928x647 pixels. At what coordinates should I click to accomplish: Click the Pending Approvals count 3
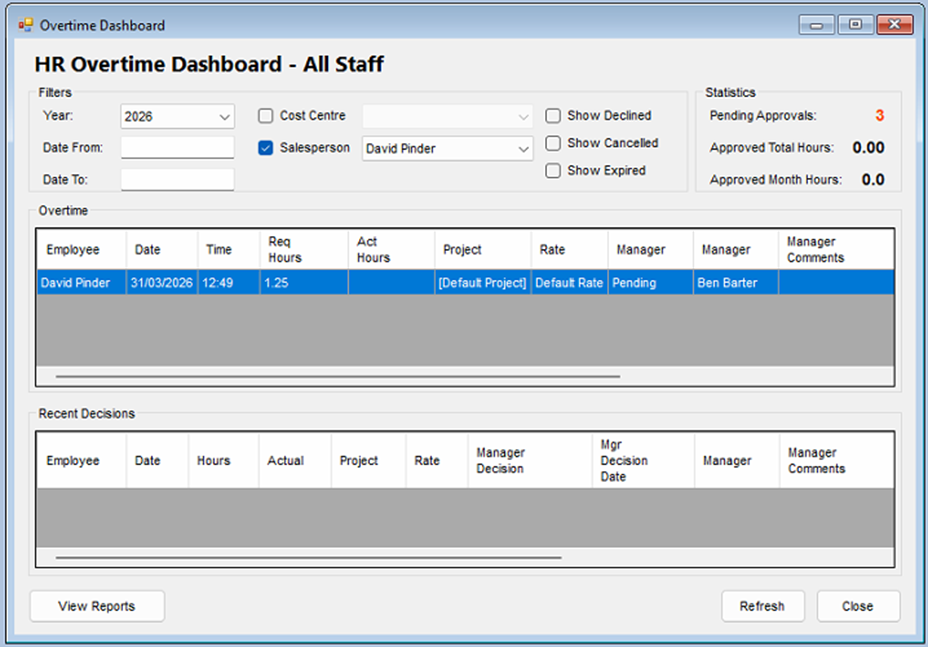pos(879,115)
